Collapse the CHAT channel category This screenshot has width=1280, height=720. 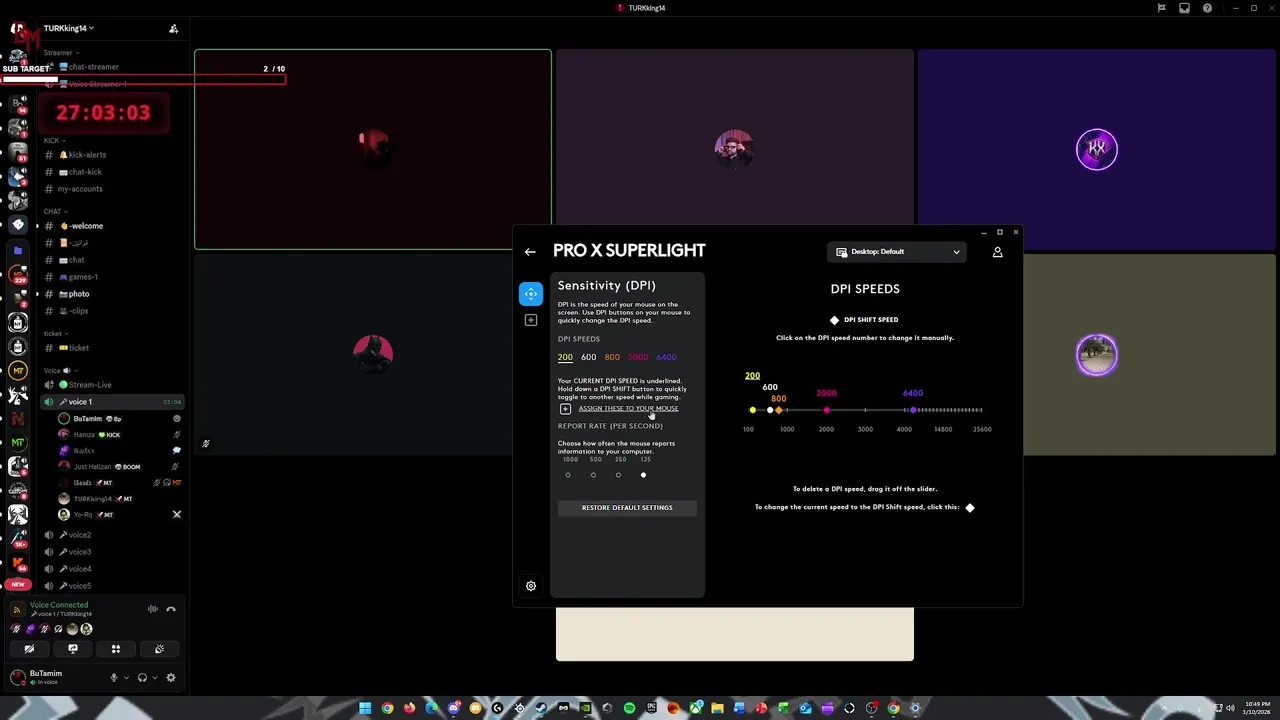tap(55, 212)
